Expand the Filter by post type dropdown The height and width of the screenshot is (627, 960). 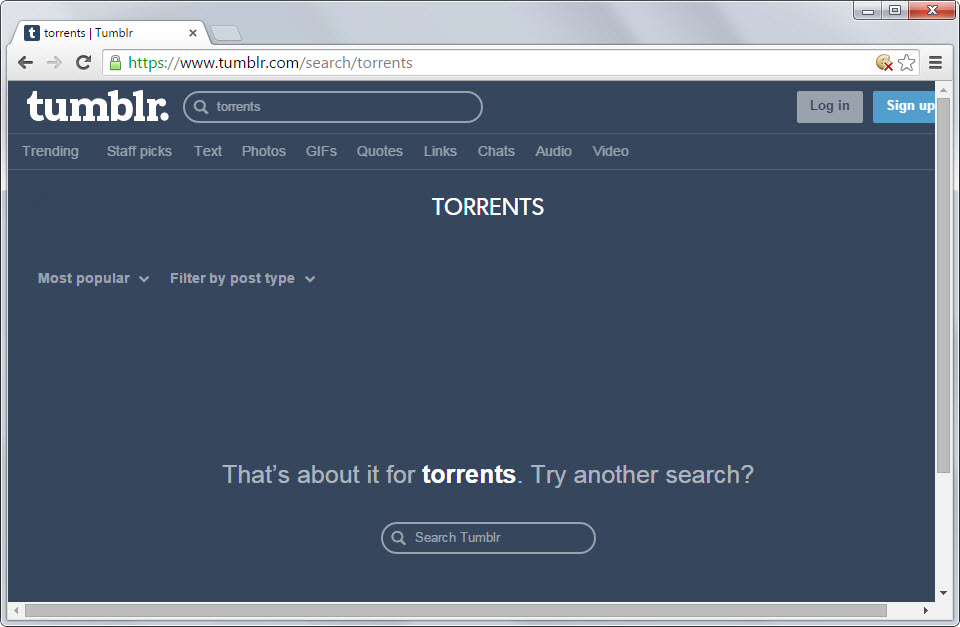pos(242,279)
